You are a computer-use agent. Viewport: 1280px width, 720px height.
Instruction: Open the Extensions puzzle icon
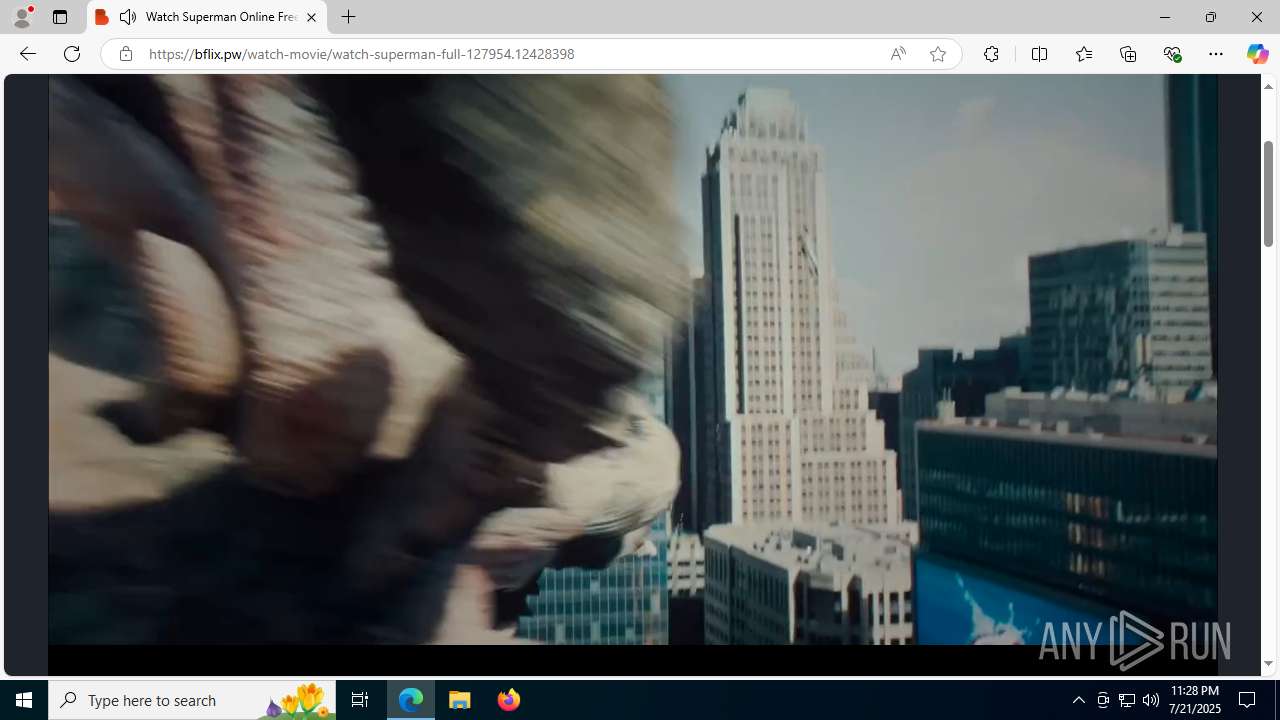[991, 54]
